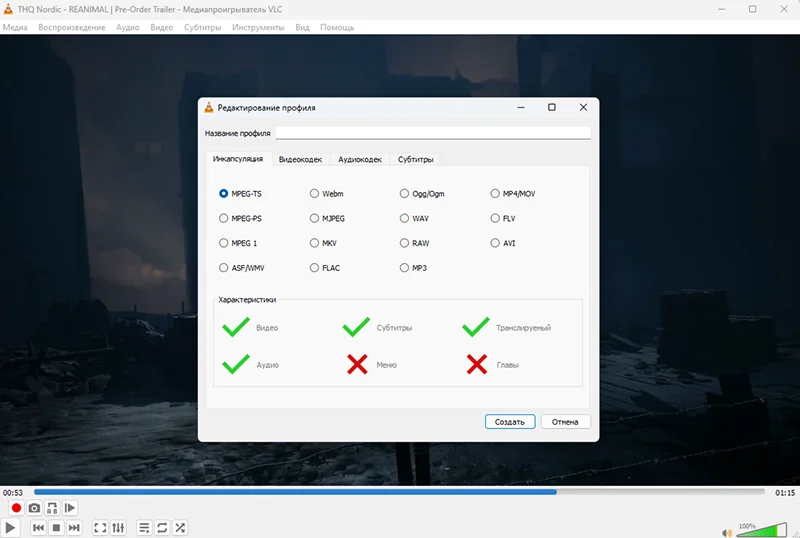Advance frame by frame
This screenshot has height=538, width=800.
tap(70, 508)
